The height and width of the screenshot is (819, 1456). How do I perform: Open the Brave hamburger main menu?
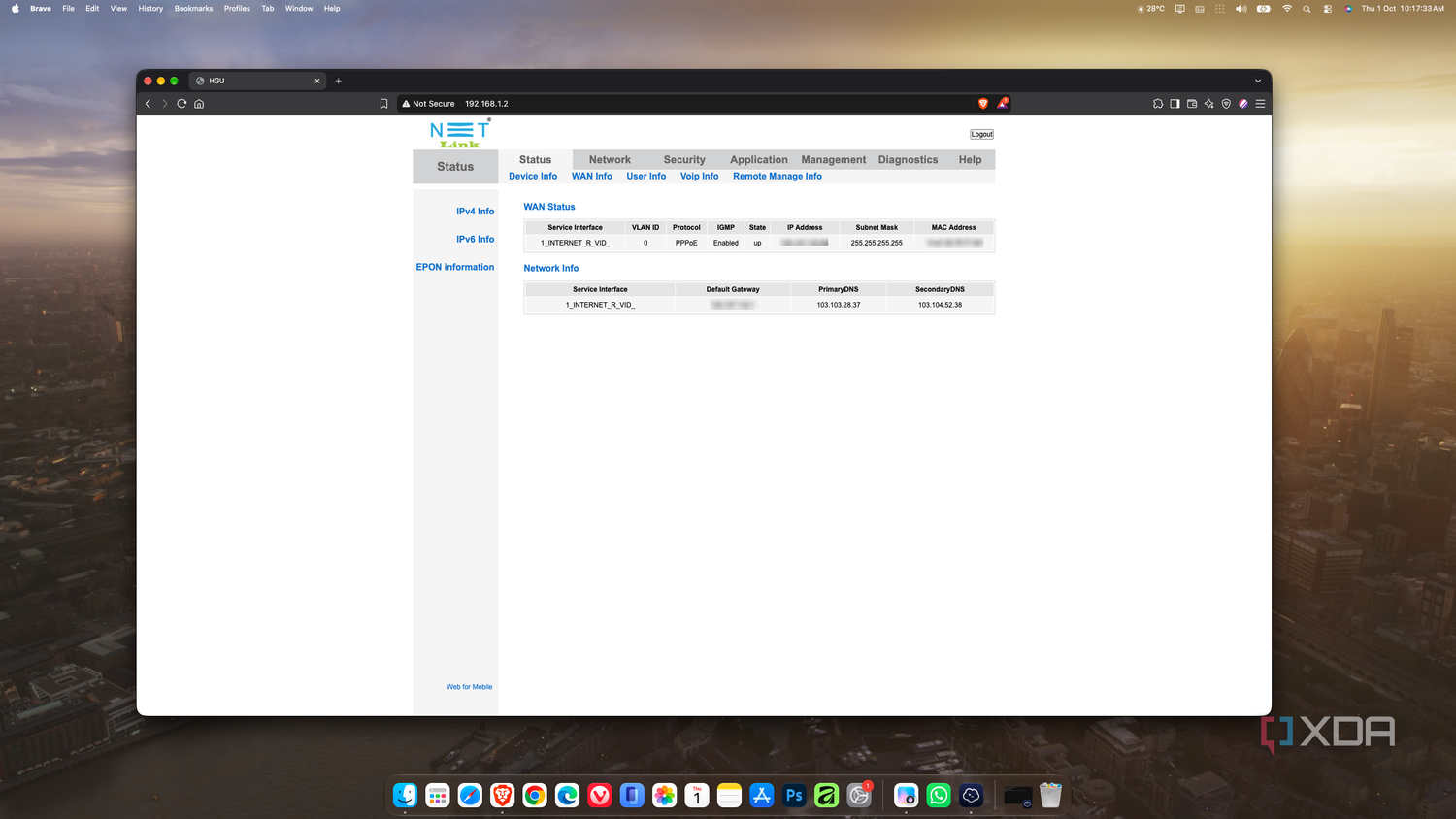1260,104
